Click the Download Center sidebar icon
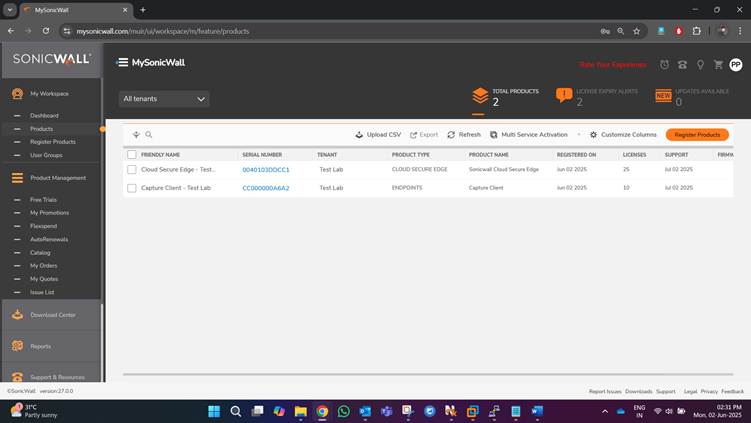751x423 pixels. 17,315
